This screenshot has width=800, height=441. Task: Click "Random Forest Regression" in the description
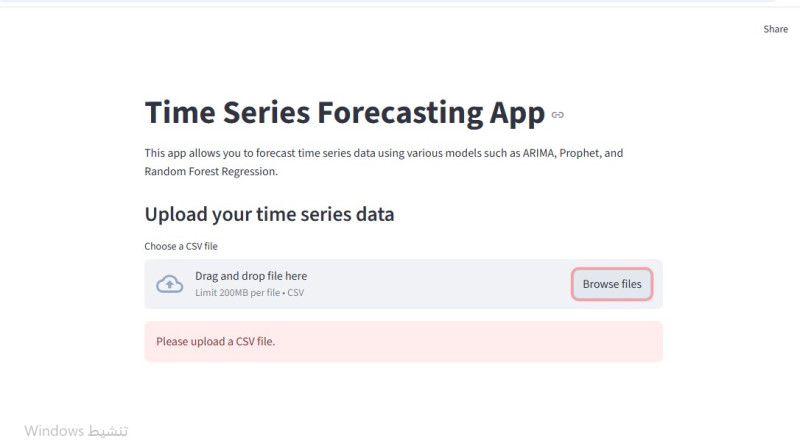pos(209,172)
